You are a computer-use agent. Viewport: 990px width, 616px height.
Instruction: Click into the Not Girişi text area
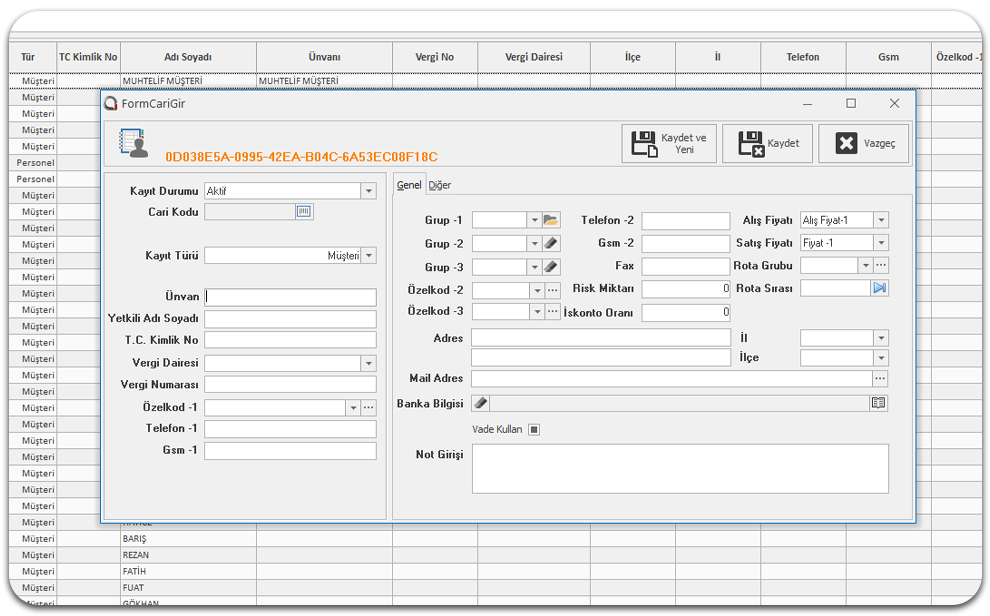pyautogui.click(x=680, y=469)
